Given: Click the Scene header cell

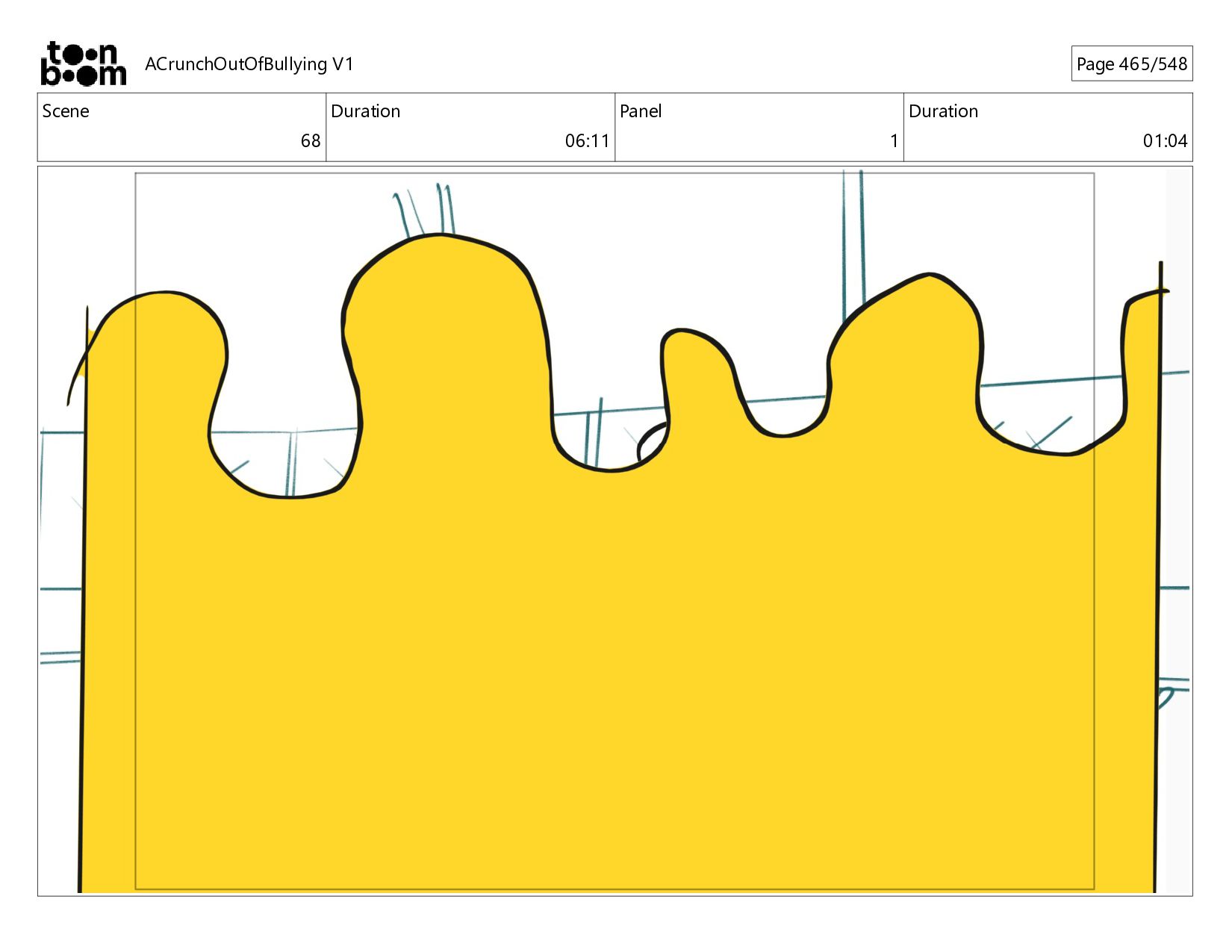Looking at the screenshot, I should click(x=181, y=127).
